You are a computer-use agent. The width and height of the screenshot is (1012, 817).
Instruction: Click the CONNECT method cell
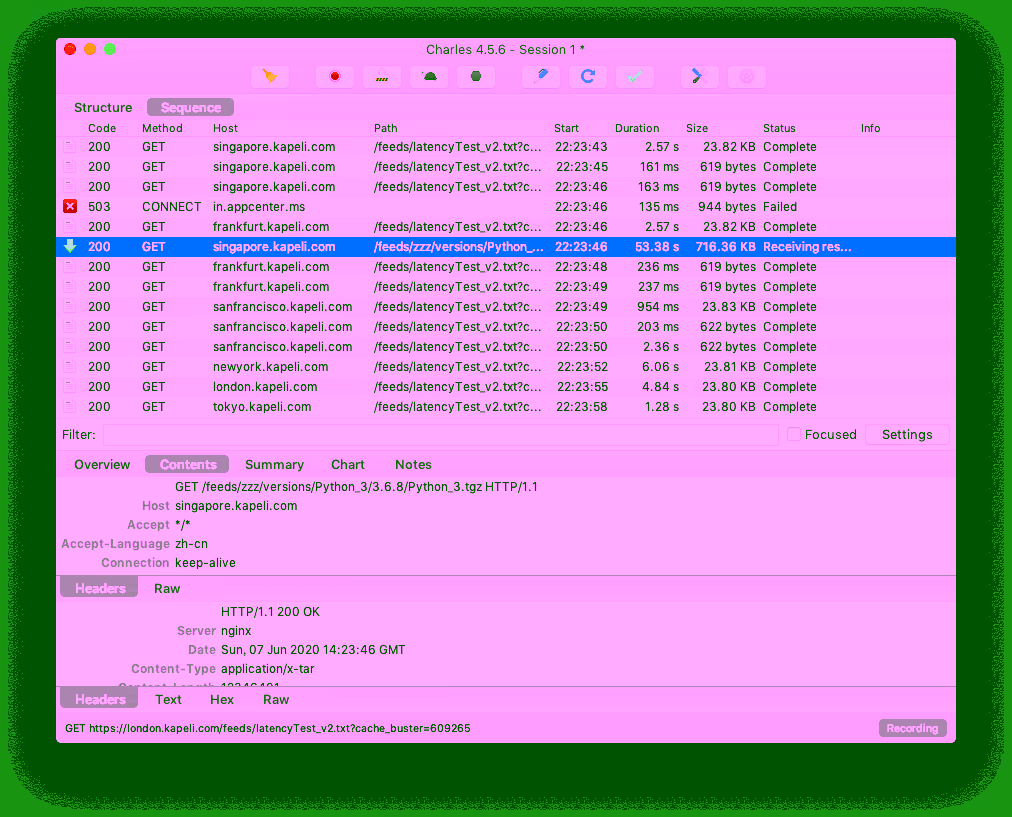tap(172, 207)
